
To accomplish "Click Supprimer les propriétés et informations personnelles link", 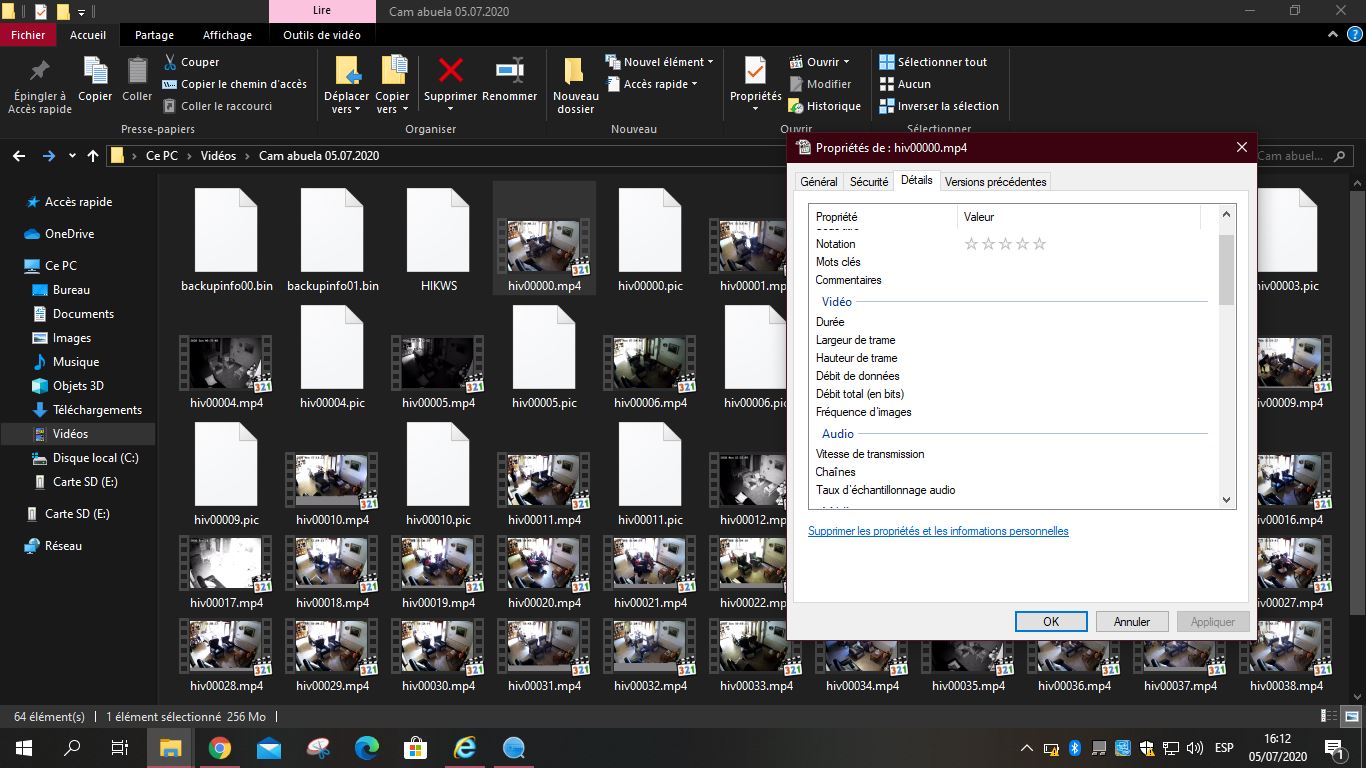I will [938, 531].
